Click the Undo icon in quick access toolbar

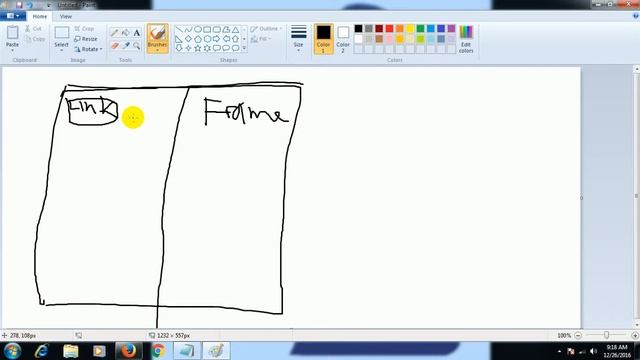(x=29, y=5)
